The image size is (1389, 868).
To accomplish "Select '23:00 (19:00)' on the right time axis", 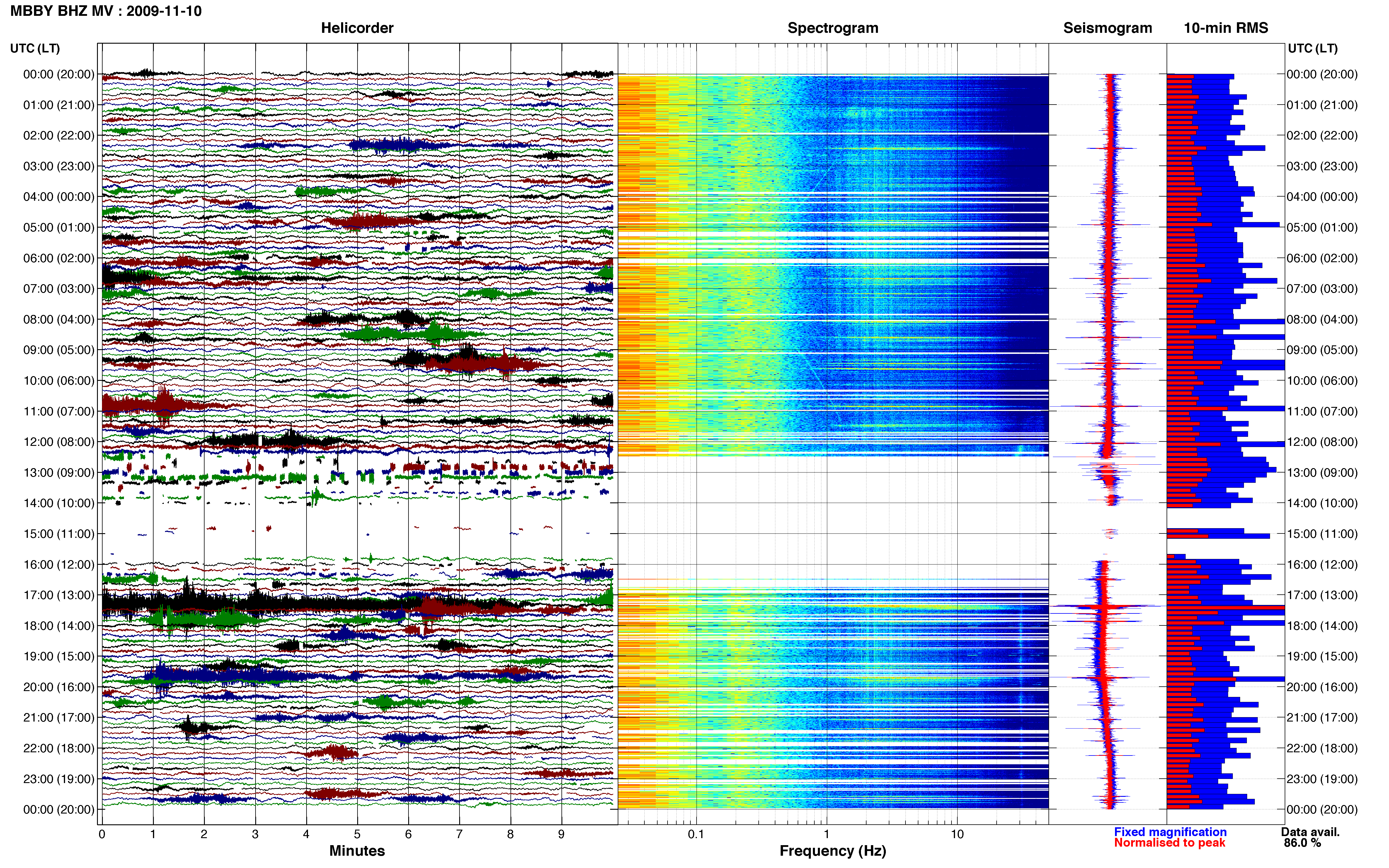I will coord(1322,778).
